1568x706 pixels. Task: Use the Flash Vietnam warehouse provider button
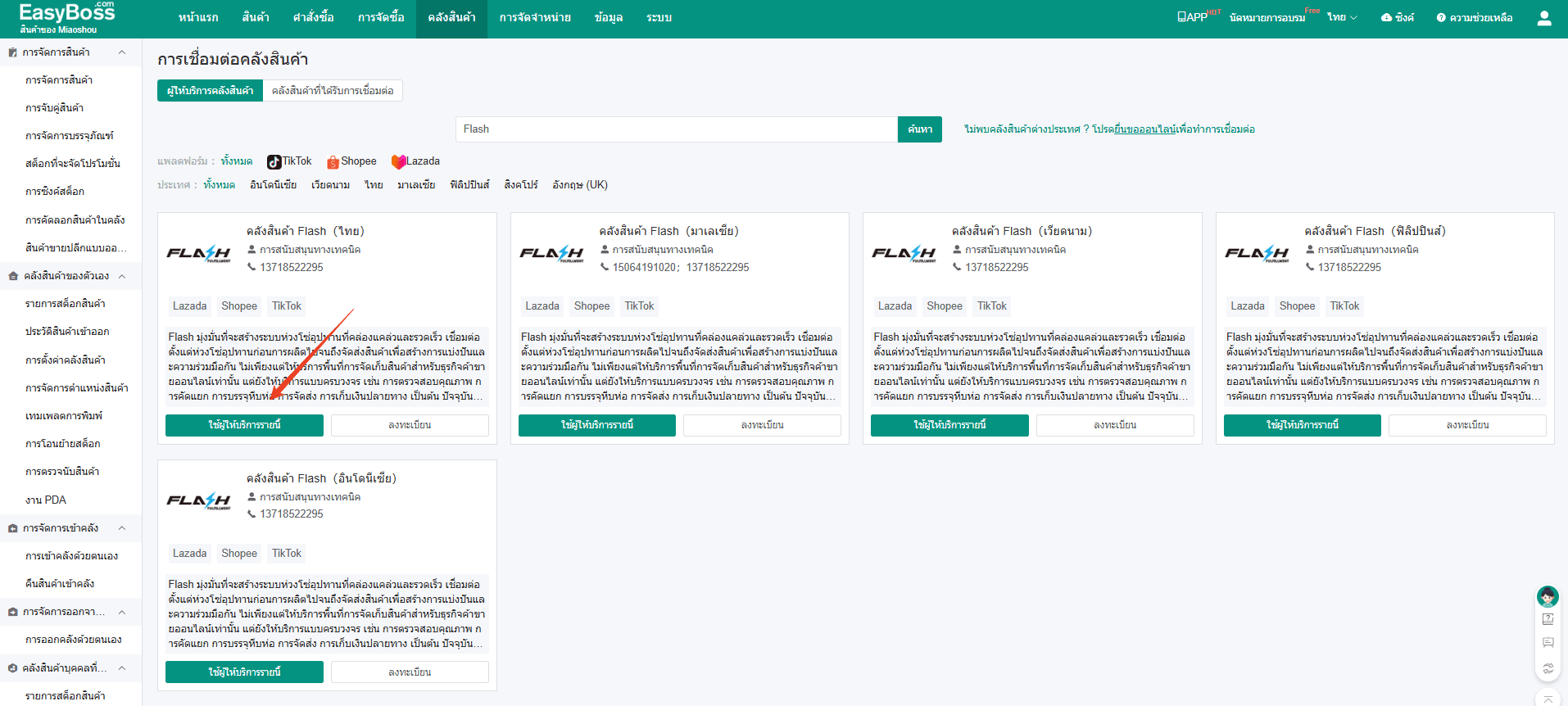tap(949, 425)
